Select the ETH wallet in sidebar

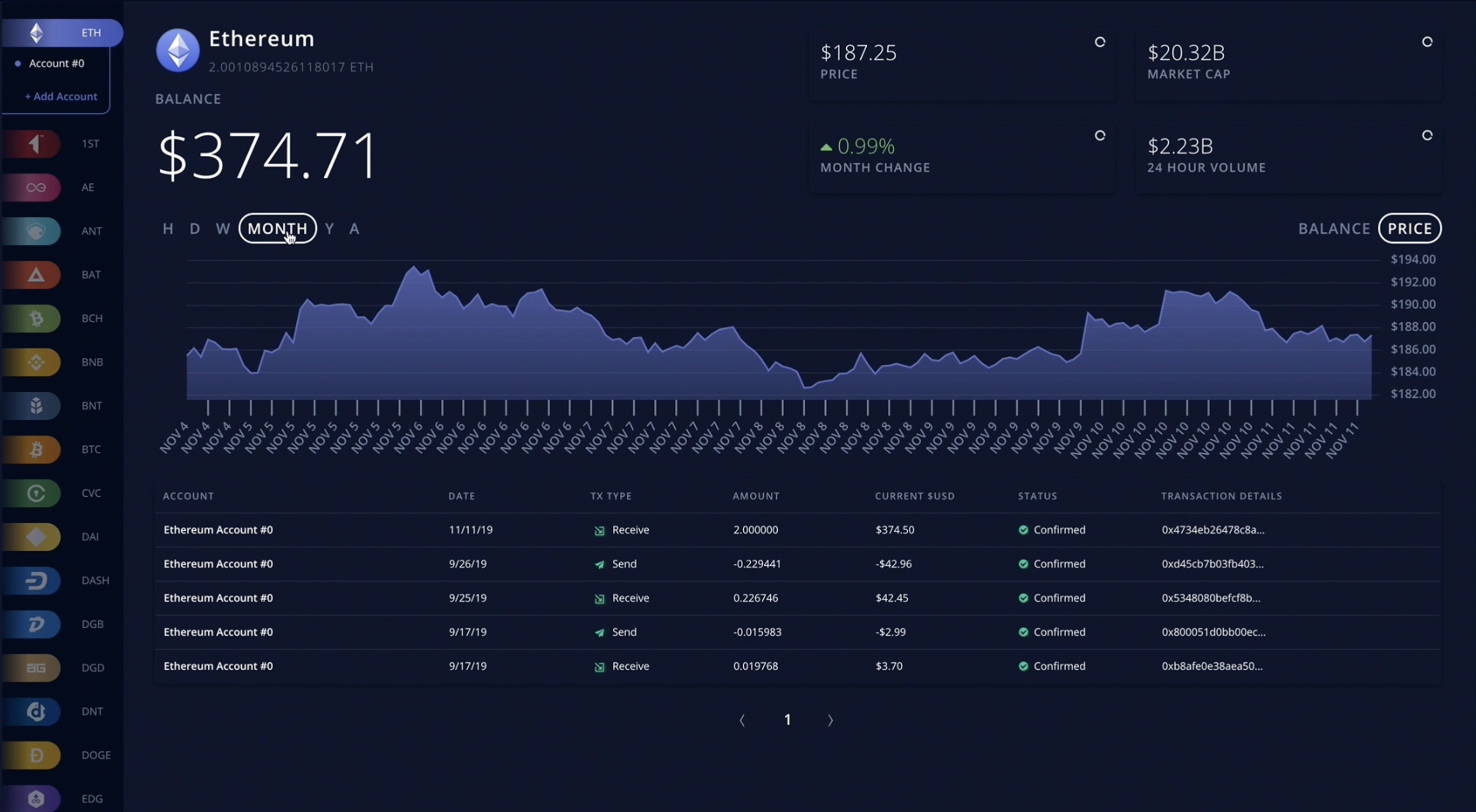(61, 32)
